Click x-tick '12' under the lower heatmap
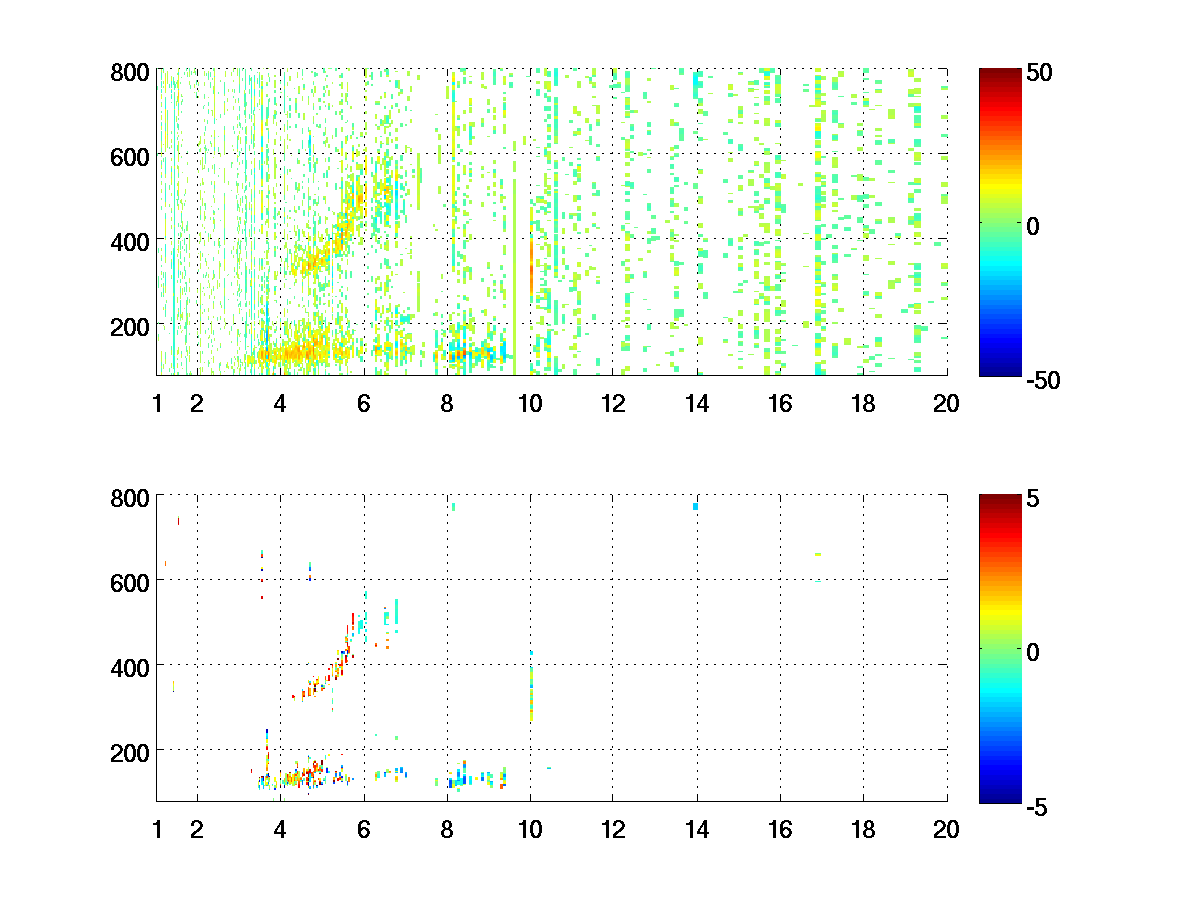 pos(613,829)
